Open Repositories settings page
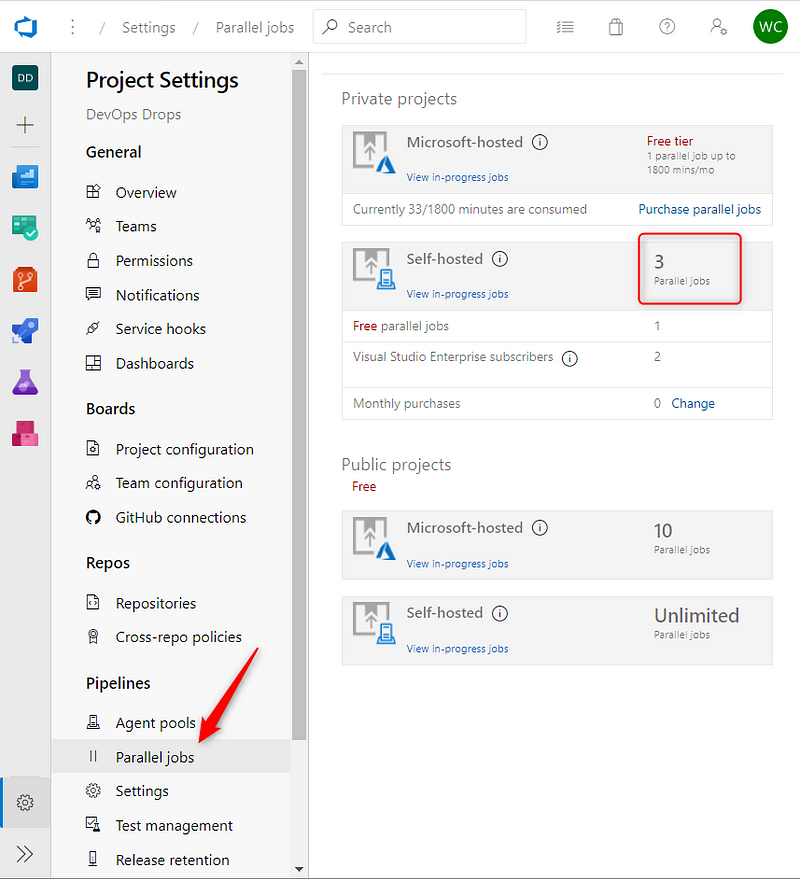Viewport: 800px width, 879px height. (x=155, y=603)
